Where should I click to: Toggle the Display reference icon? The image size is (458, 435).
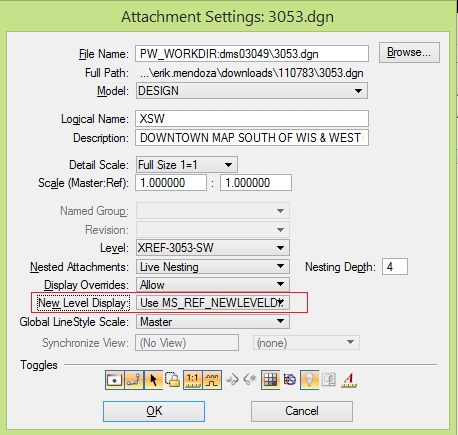(114, 380)
